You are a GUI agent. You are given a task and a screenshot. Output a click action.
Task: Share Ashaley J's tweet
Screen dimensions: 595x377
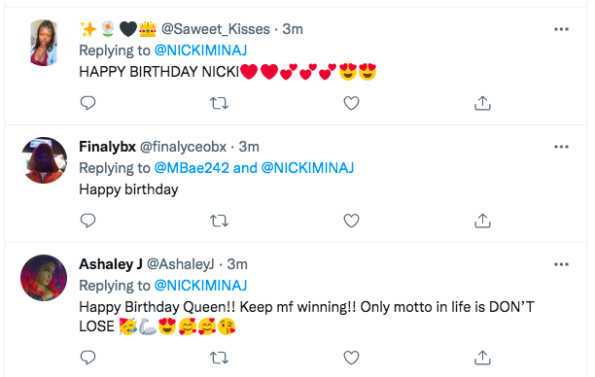tap(482, 357)
